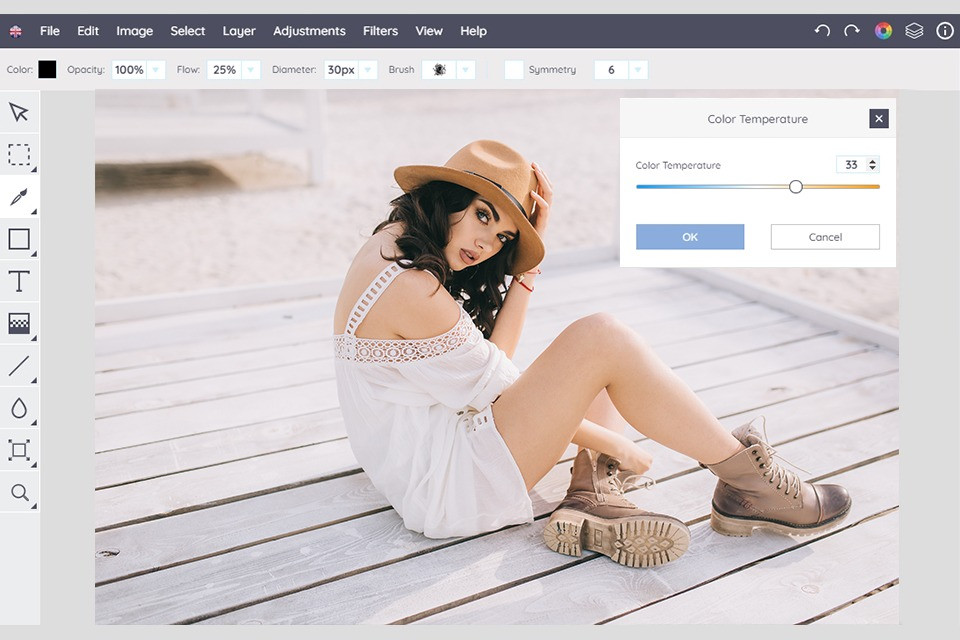Viewport: 960px width, 640px height.
Task: Click the Cancel button
Action: pos(825,237)
